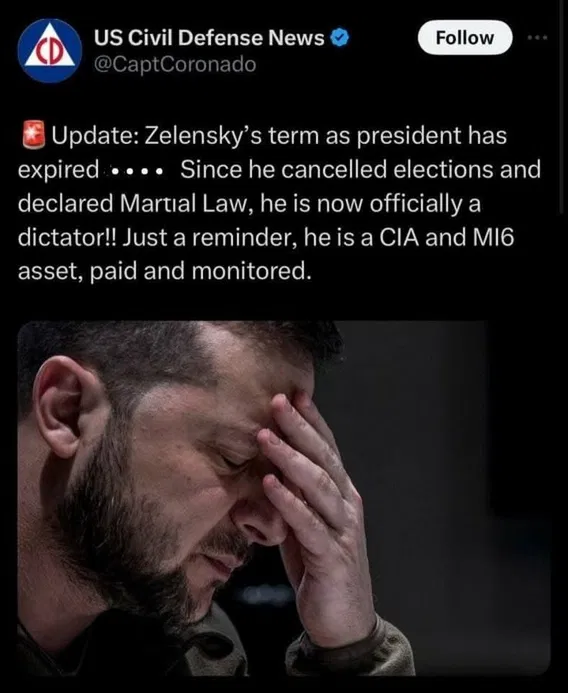Open the attached photo of the man
The height and width of the screenshot is (693, 568).
[x=284, y=498]
